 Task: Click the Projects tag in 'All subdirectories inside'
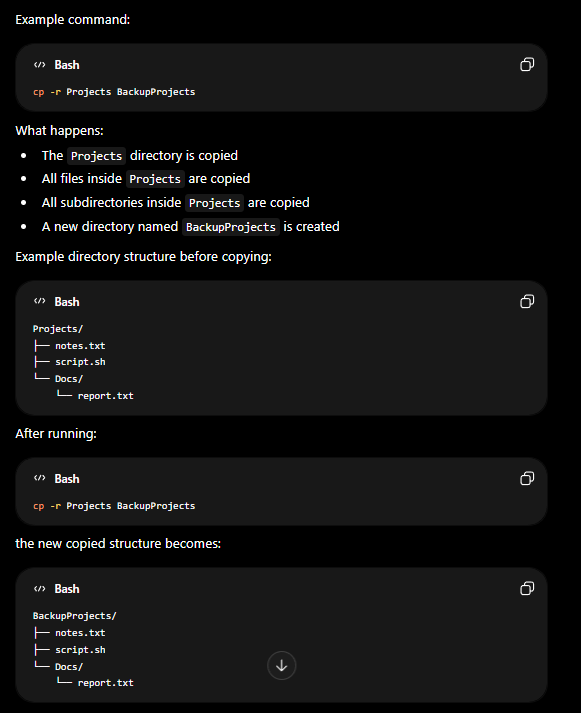click(x=214, y=203)
